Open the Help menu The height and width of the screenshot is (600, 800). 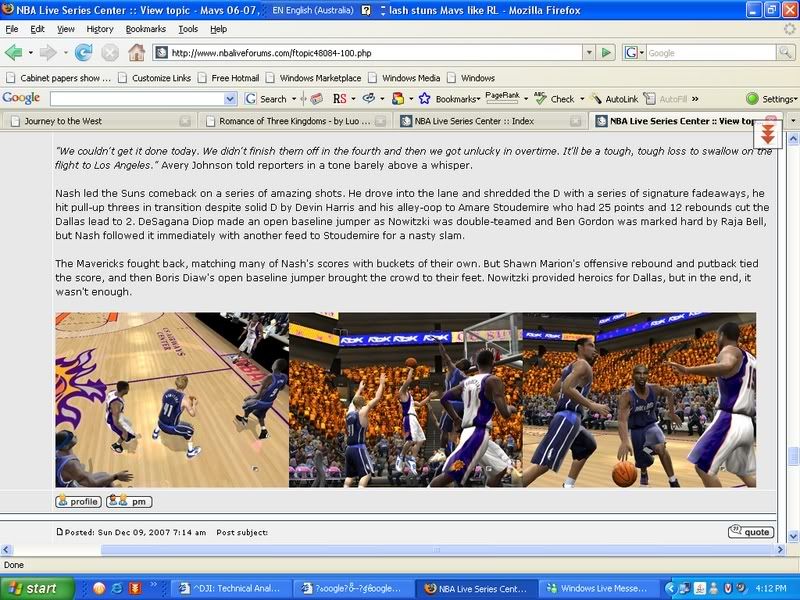(218, 29)
